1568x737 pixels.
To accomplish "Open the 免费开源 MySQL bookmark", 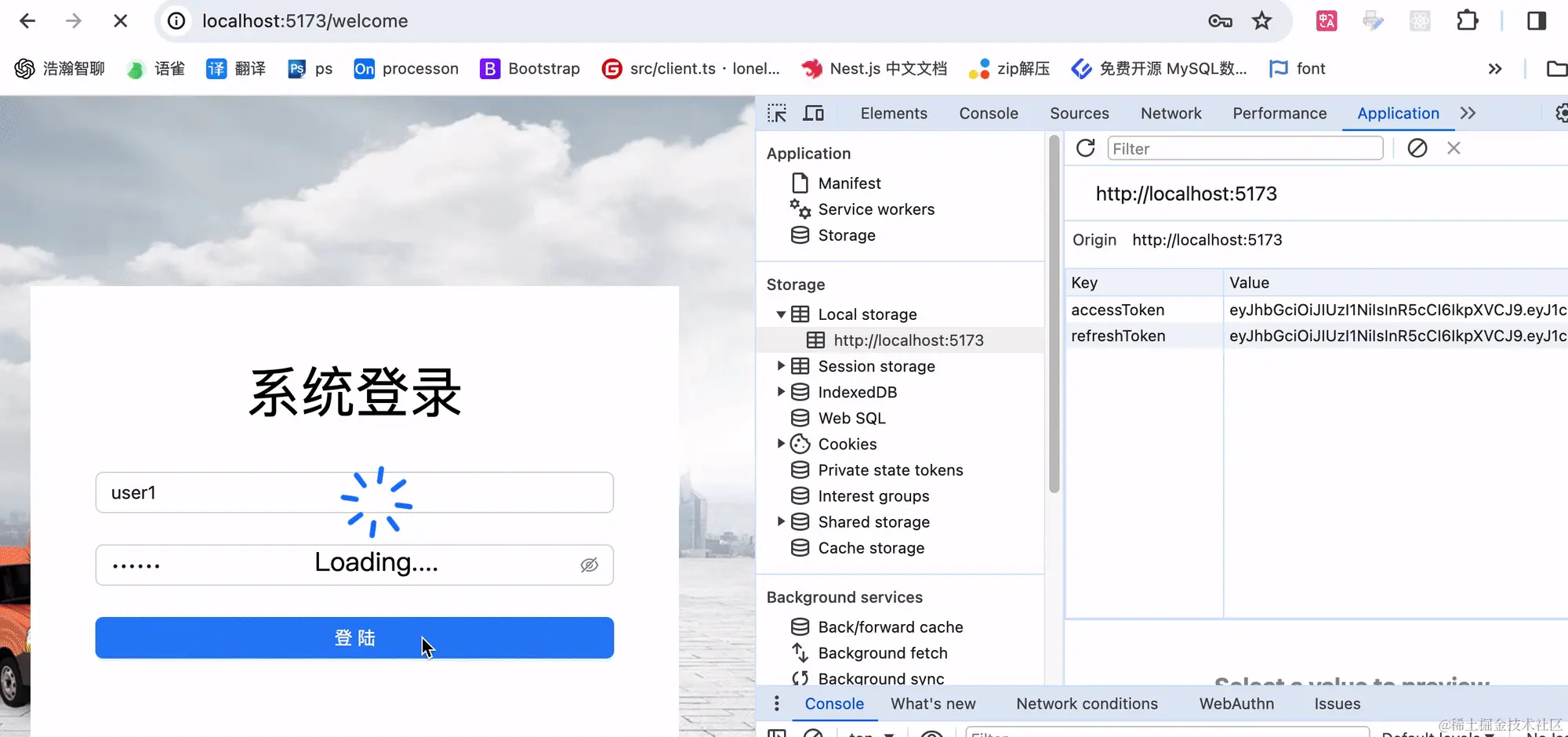I will click(x=1160, y=69).
